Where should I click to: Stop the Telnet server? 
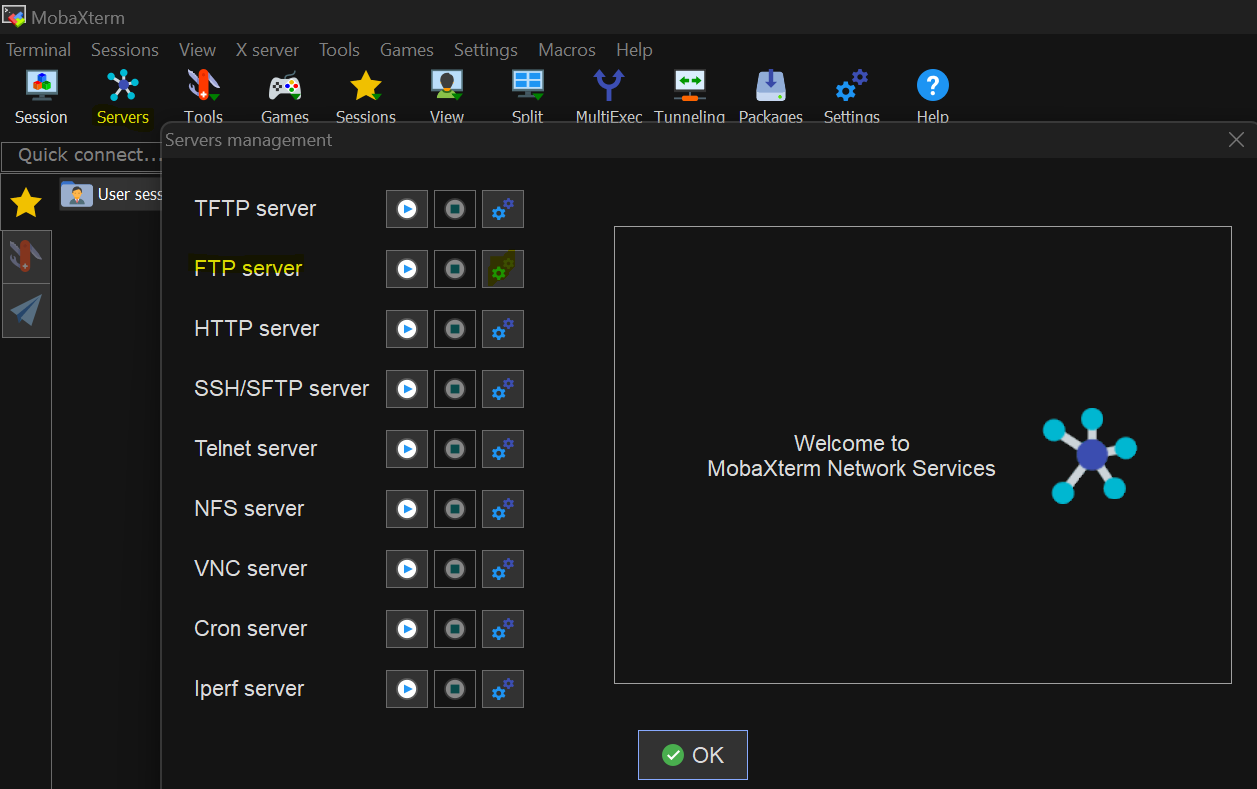click(455, 449)
